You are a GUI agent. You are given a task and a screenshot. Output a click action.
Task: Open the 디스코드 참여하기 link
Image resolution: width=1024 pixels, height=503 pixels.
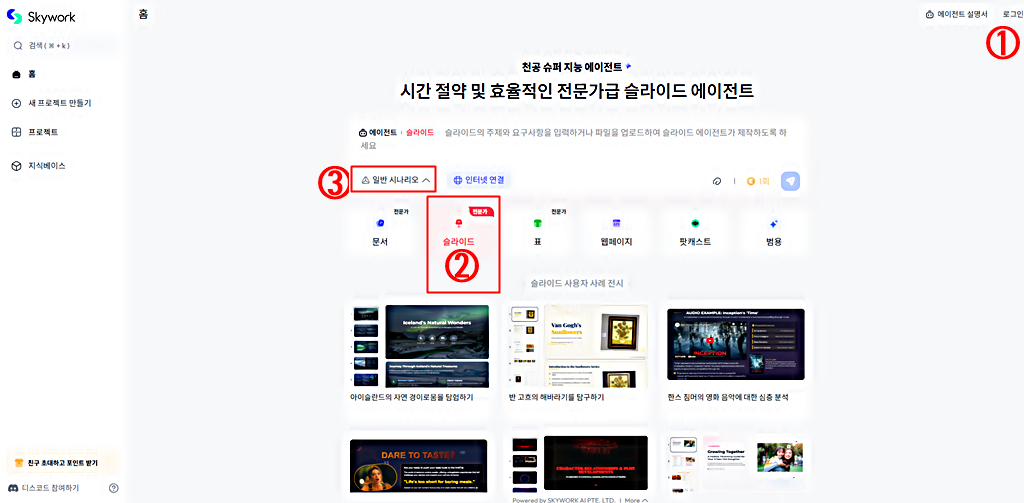pyautogui.click(x=43, y=488)
